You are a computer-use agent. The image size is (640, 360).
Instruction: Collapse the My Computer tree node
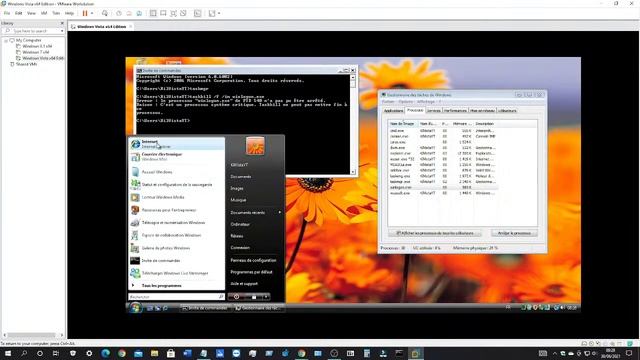[x=6, y=40]
